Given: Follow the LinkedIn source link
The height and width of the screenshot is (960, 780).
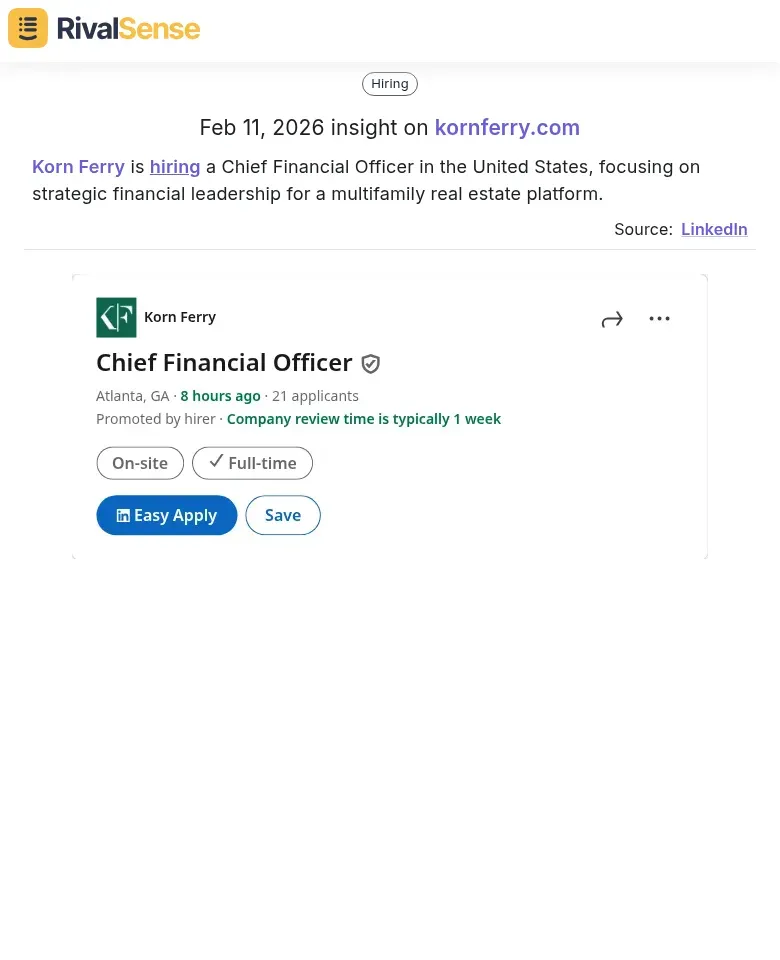Looking at the screenshot, I should (x=714, y=229).
